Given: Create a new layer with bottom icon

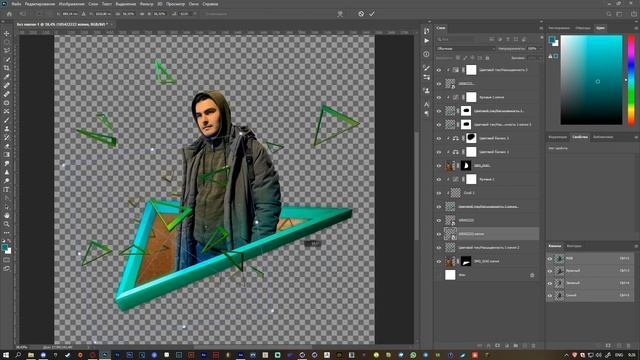Looking at the screenshot, I should coord(524,346).
